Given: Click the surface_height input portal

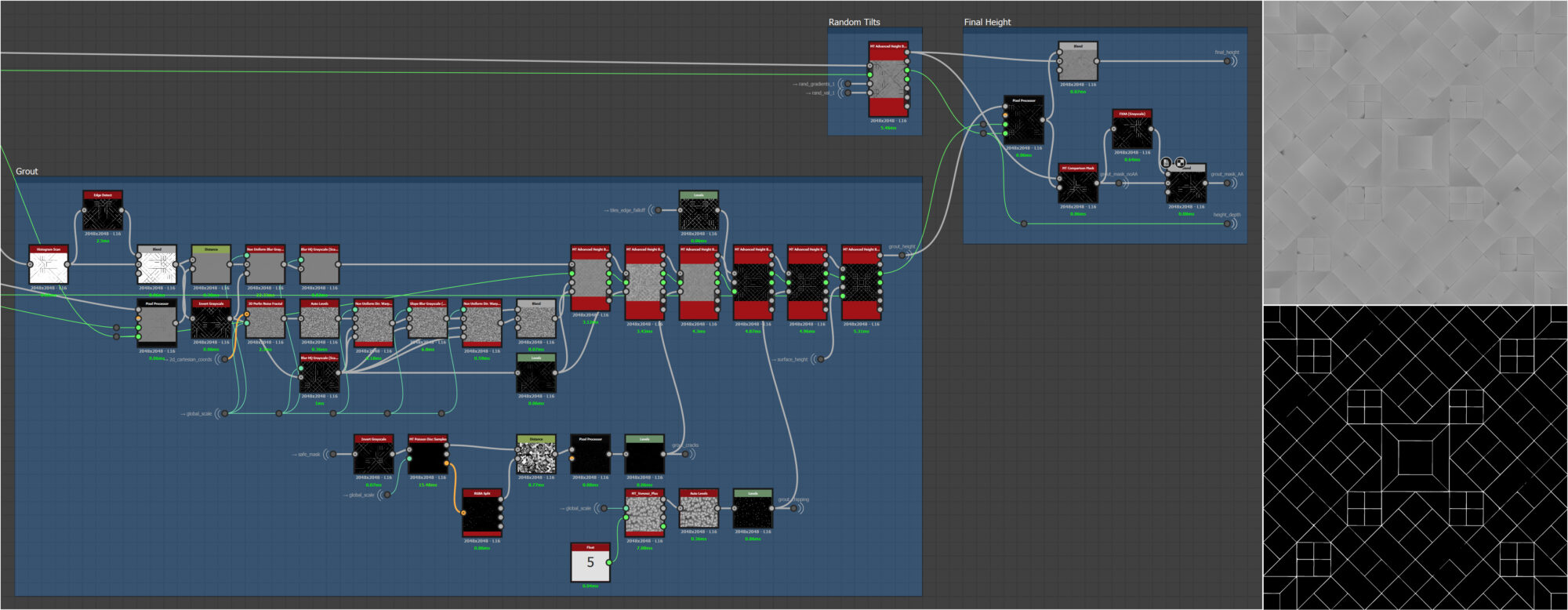Looking at the screenshot, I should (820, 359).
